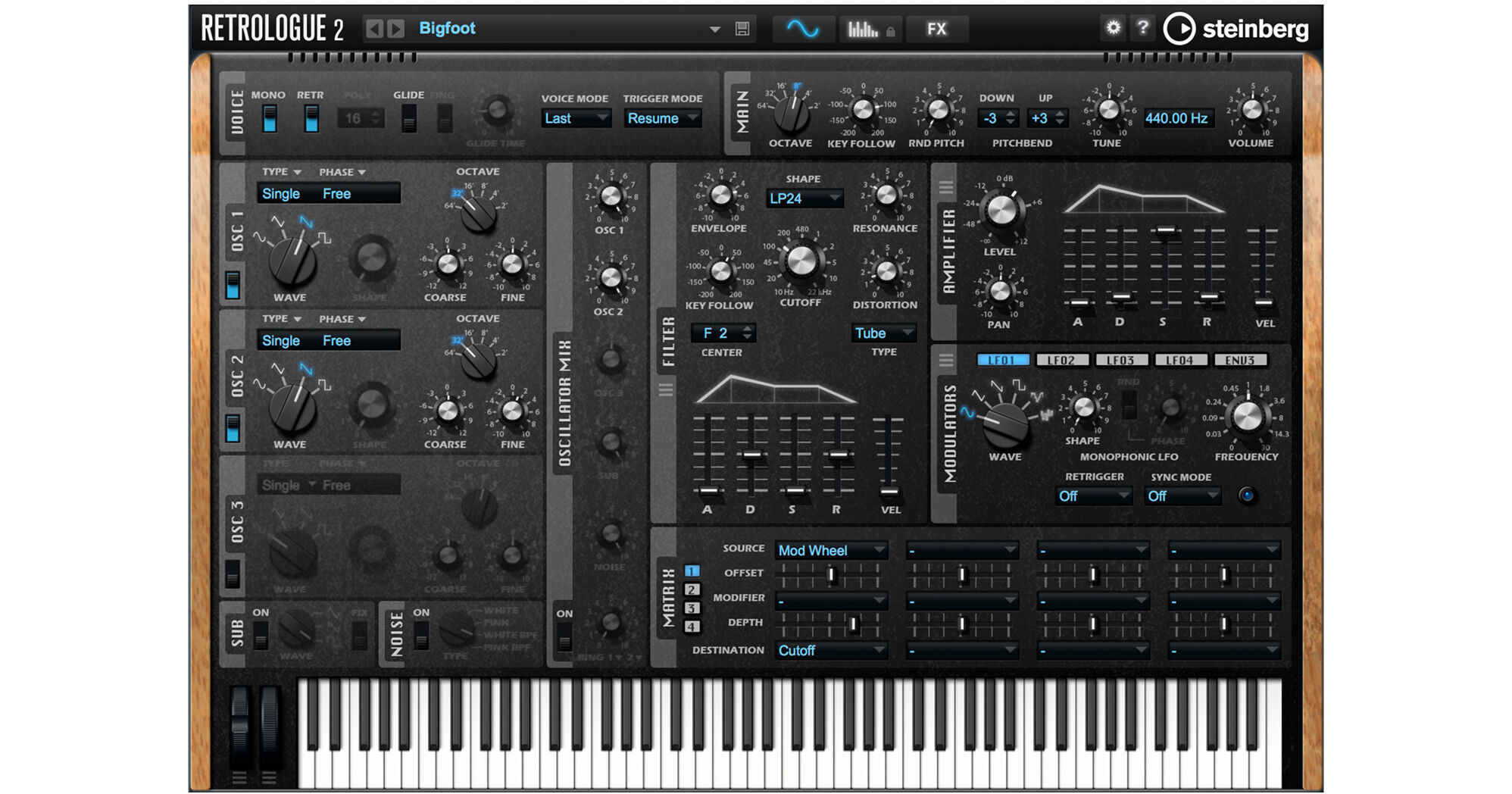
Task: Open help via the question mark icon
Action: point(1143,28)
